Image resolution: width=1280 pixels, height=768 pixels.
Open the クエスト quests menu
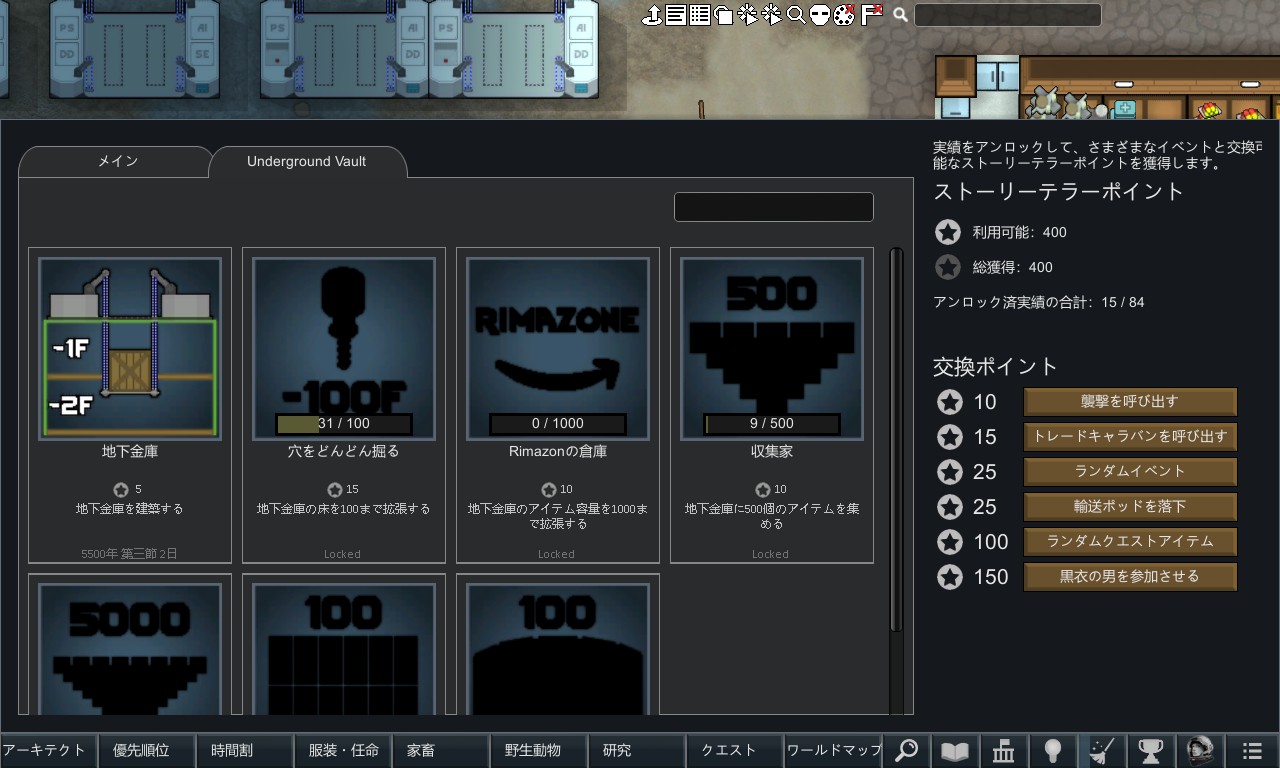pyautogui.click(x=735, y=750)
